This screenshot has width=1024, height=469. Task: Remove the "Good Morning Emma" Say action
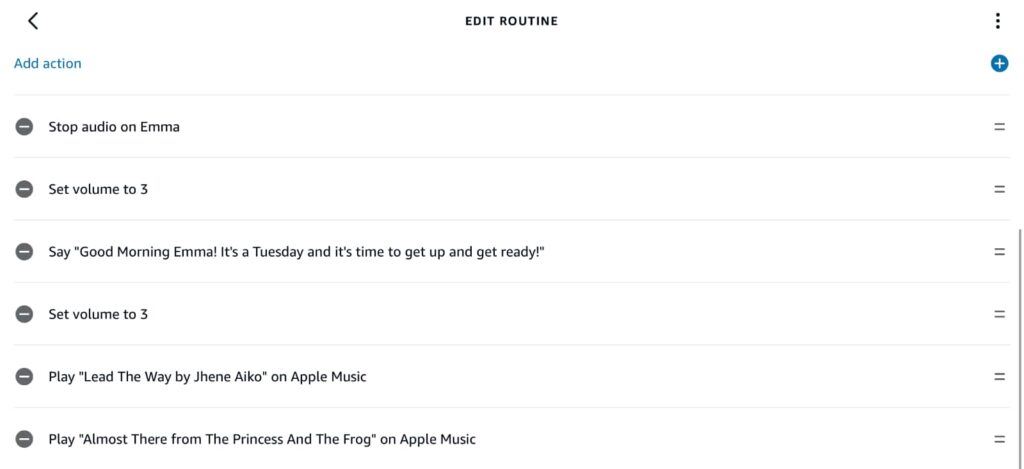[24, 252]
